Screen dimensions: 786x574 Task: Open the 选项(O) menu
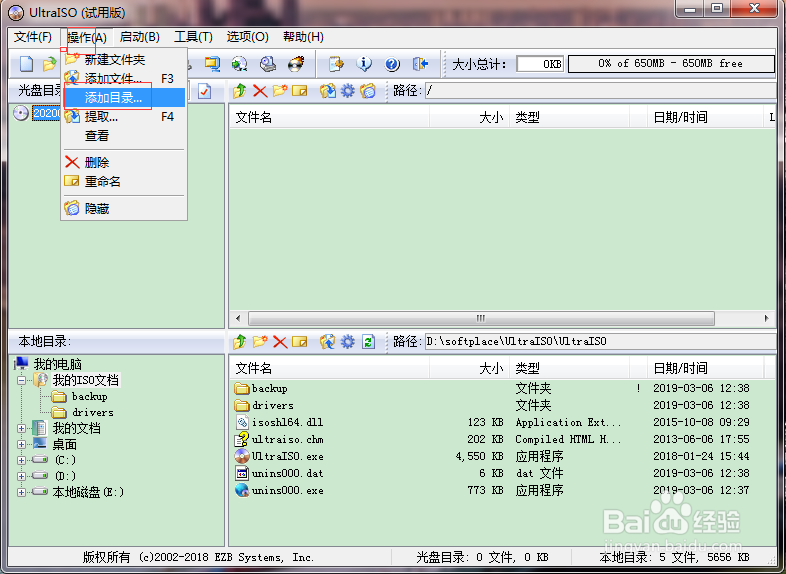coord(248,37)
